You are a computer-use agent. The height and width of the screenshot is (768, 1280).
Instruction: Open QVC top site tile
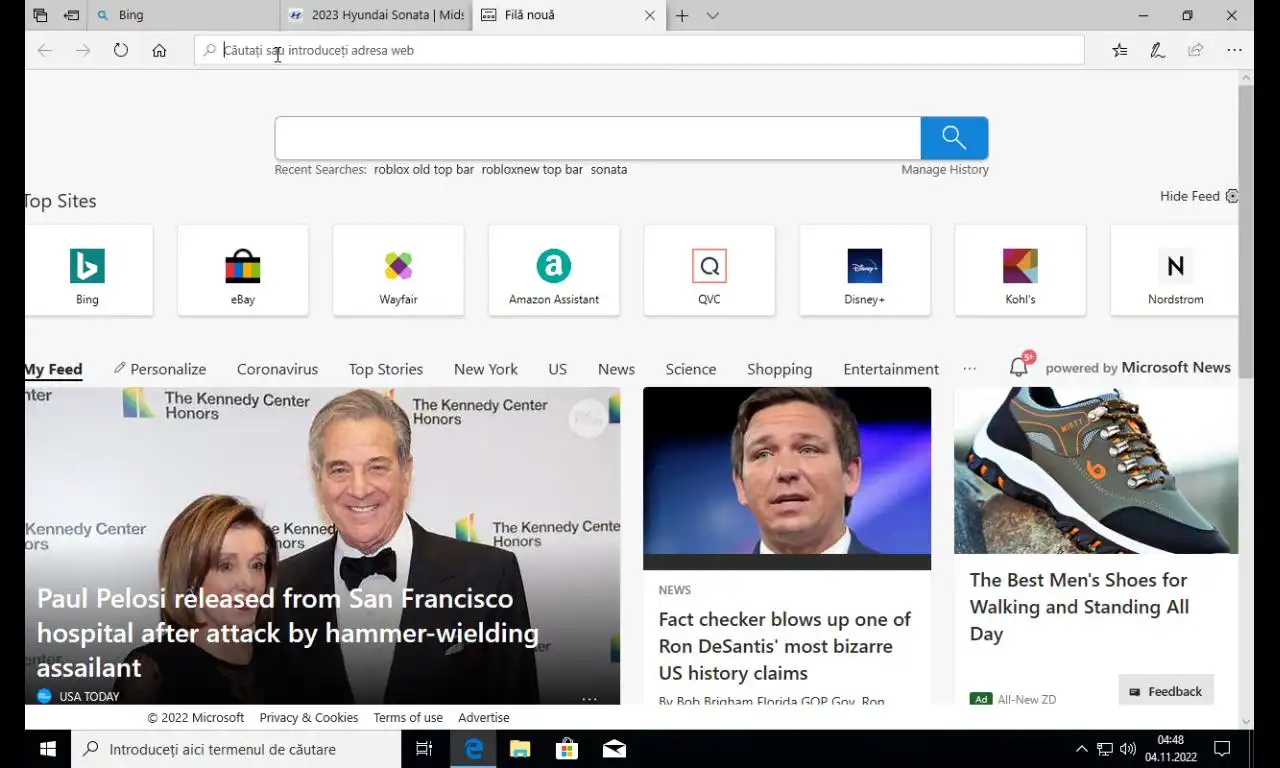pyautogui.click(x=709, y=270)
